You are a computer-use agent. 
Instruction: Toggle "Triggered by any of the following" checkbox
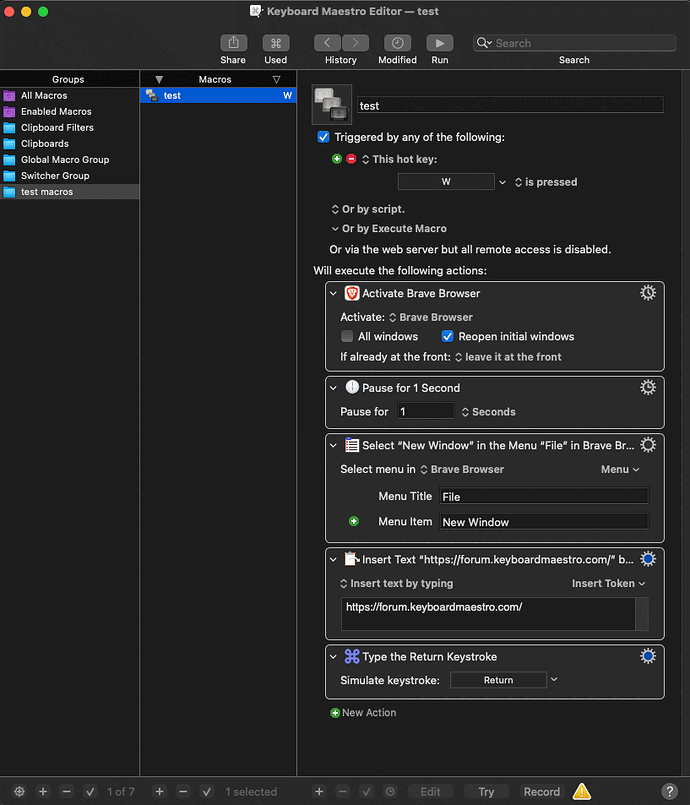[323, 137]
